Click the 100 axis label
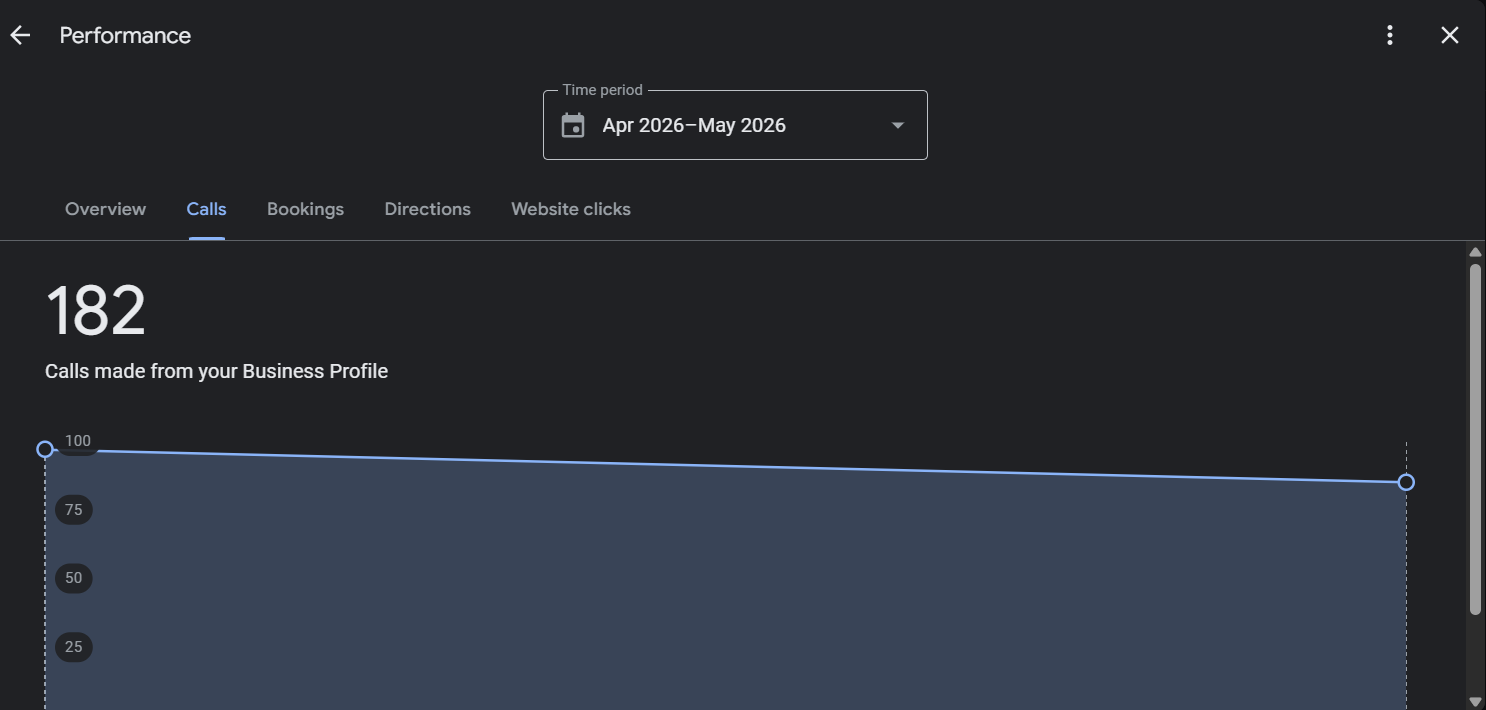The image size is (1486, 710). (x=78, y=441)
